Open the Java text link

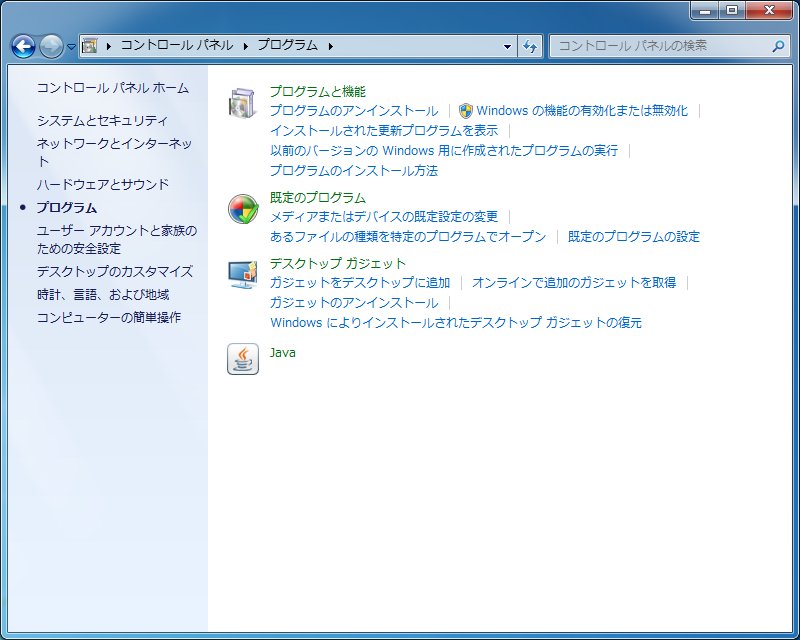coord(283,353)
